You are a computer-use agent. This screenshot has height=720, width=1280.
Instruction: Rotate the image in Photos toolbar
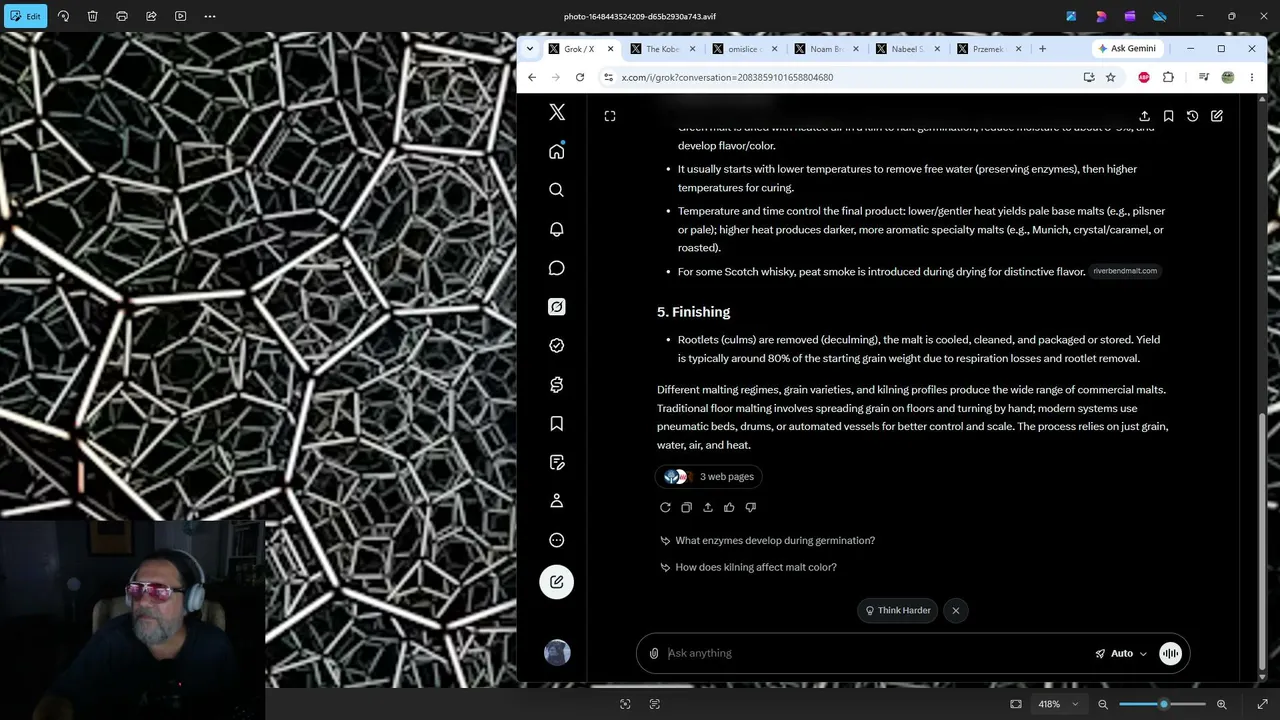pyautogui.click(x=63, y=16)
